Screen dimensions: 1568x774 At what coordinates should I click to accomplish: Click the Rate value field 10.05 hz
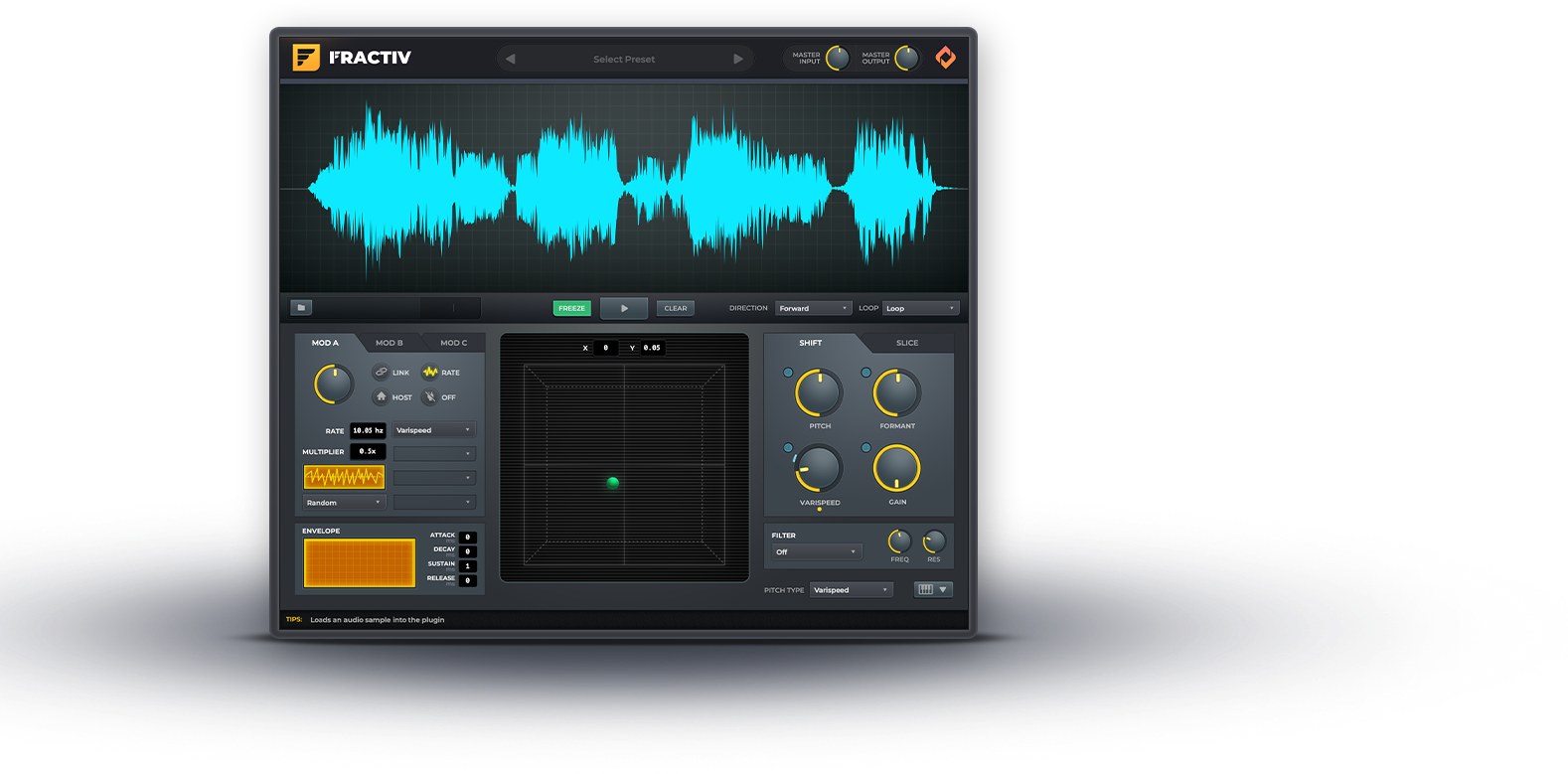coord(368,430)
